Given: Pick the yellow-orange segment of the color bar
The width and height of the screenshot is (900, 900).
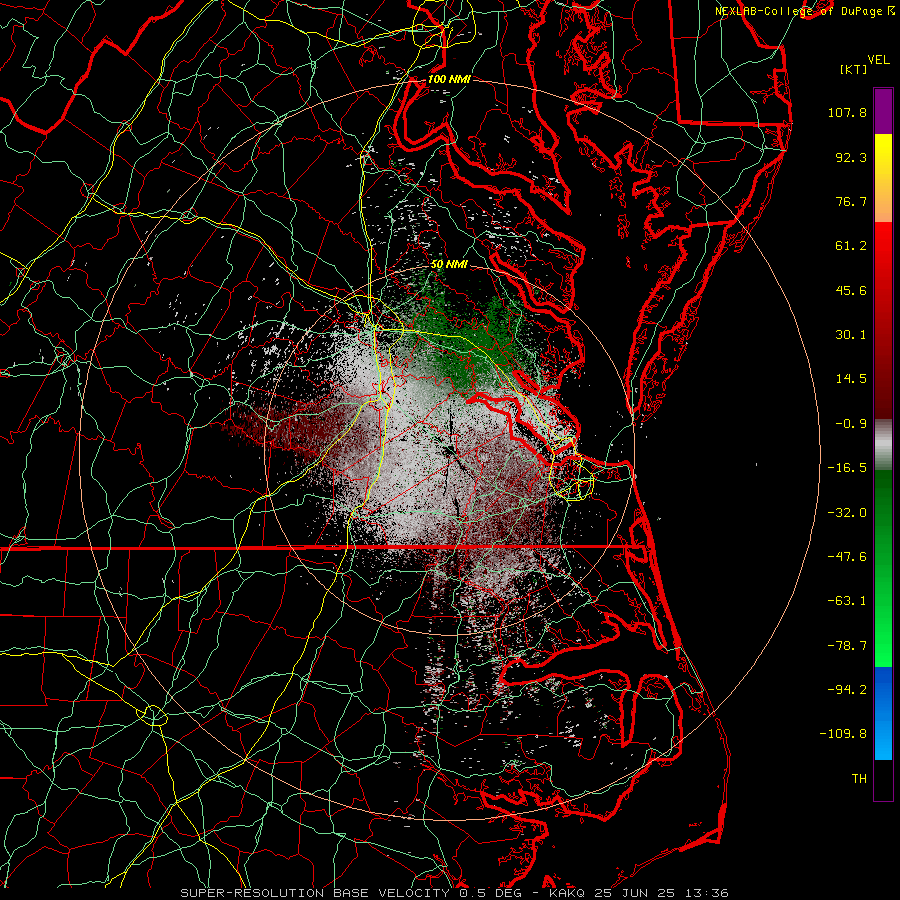Looking at the screenshot, I should pyautogui.click(x=883, y=178).
